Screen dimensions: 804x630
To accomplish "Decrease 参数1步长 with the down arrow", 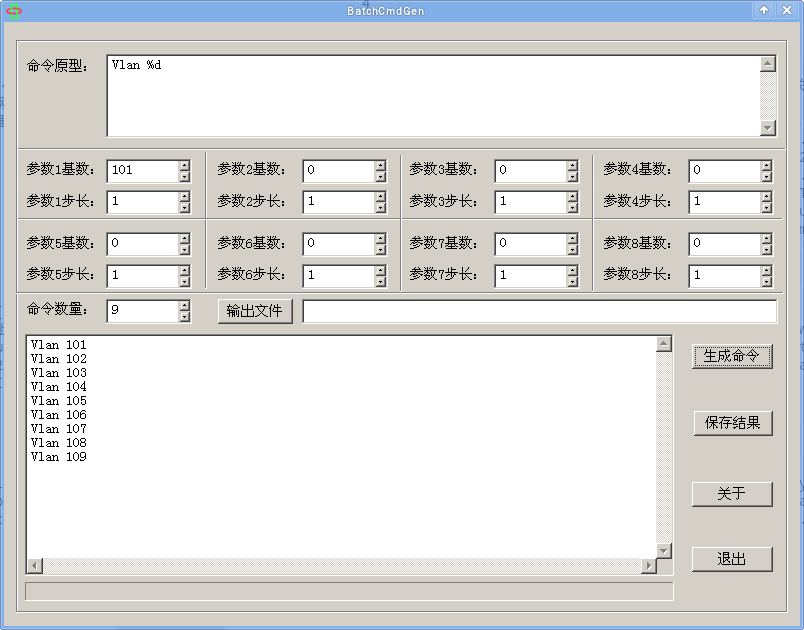I will coord(185,208).
